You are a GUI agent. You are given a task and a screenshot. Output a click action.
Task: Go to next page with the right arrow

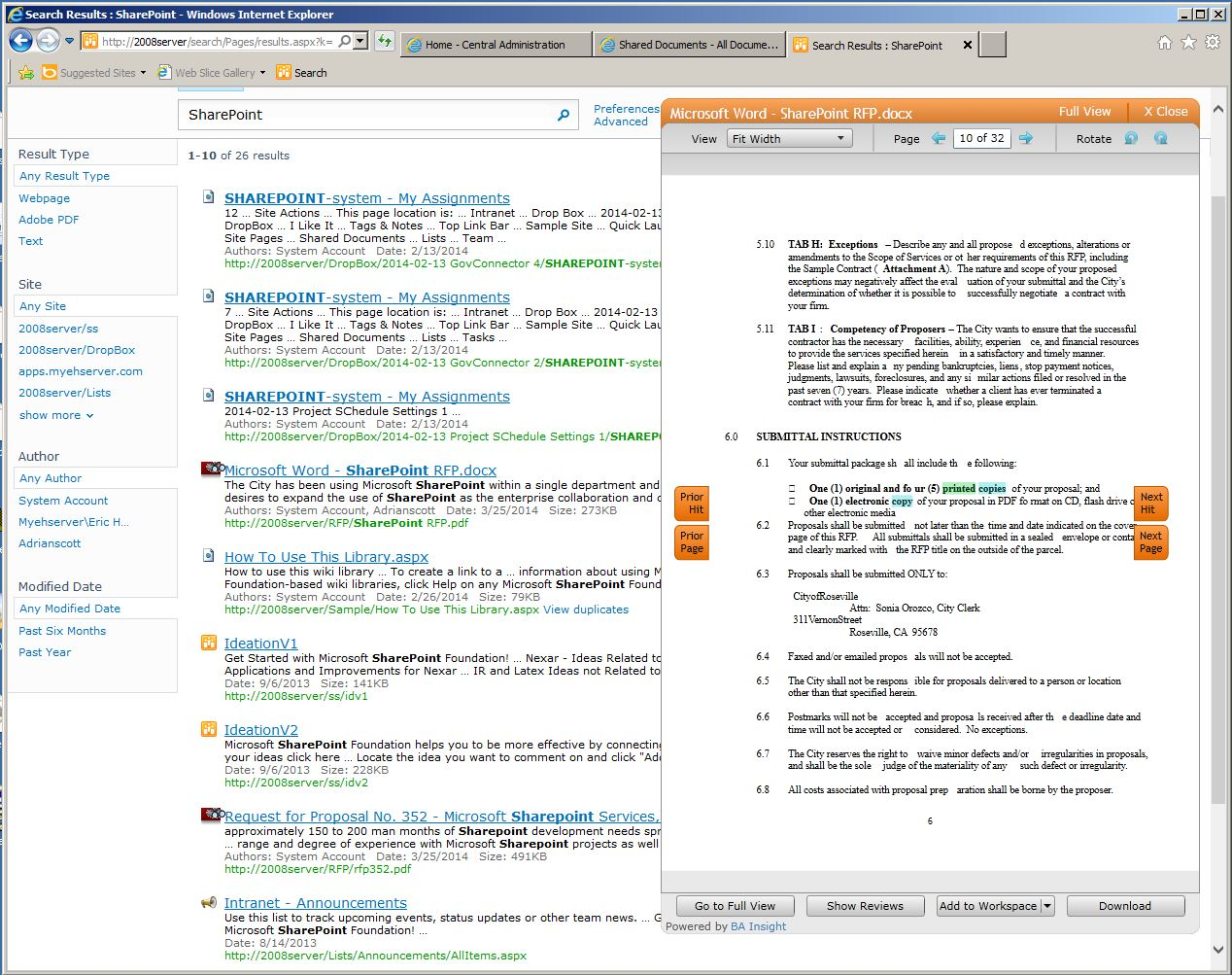click(1026, 138)
